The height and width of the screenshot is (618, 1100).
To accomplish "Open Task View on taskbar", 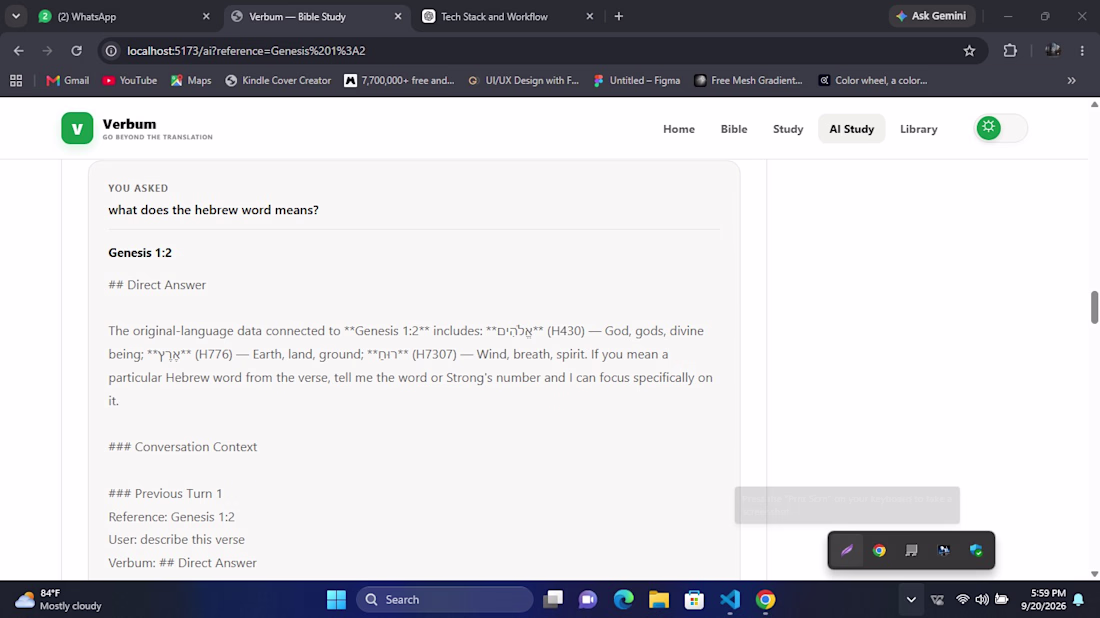I will tap(553, 600).
